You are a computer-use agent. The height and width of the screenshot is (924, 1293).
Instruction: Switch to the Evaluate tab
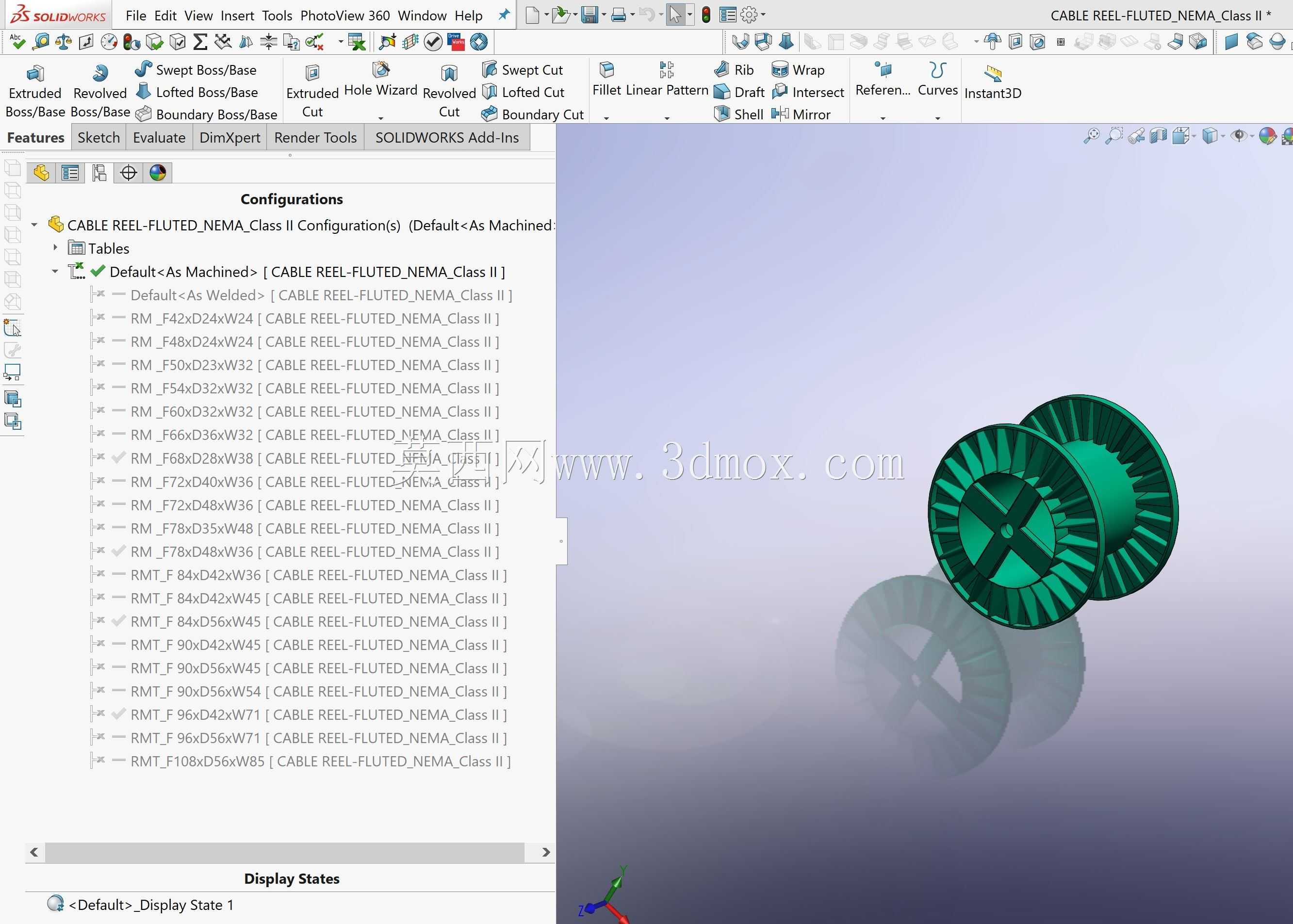(159, 138)
